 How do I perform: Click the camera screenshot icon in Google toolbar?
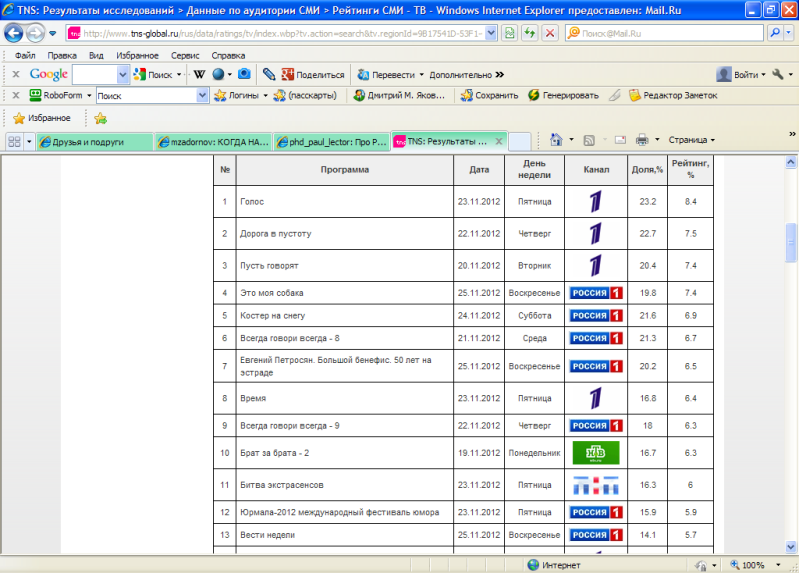245,74
